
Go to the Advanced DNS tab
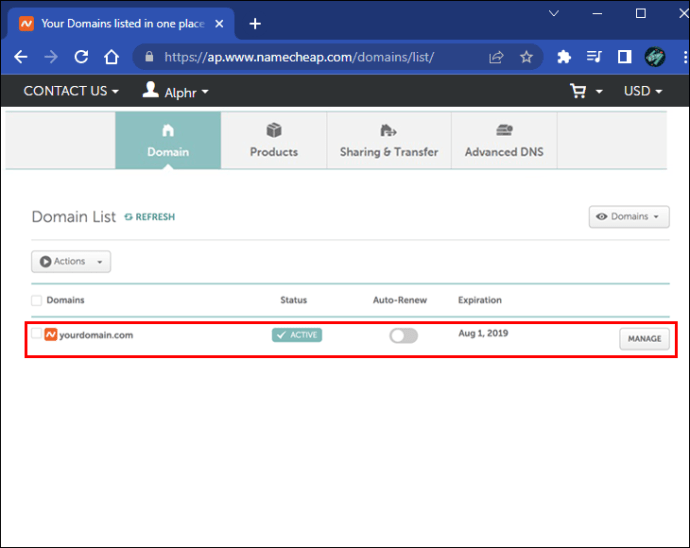[504, 140]
